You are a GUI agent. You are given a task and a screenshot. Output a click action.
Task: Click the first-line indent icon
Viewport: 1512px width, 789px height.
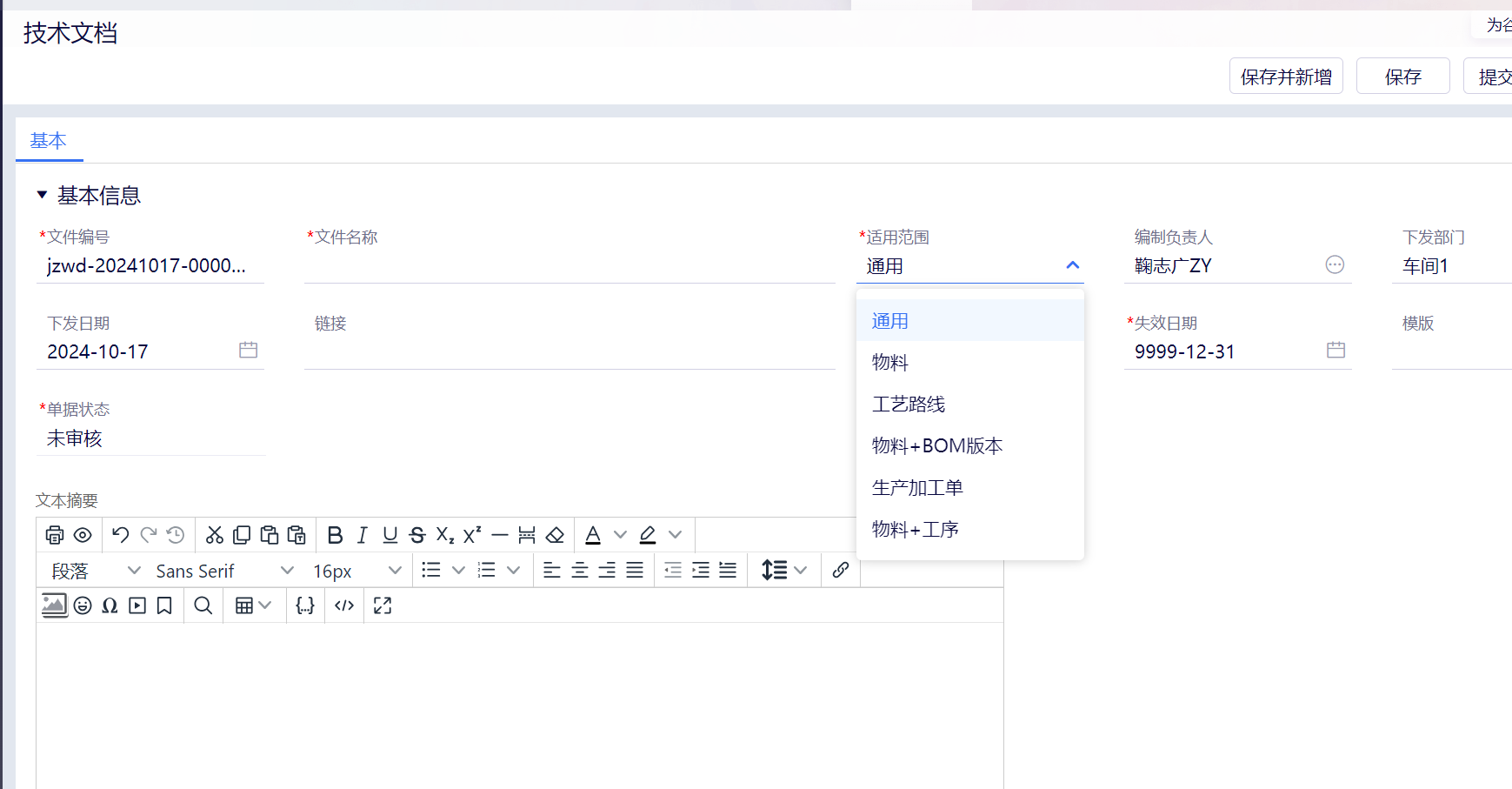pos(728,570)
